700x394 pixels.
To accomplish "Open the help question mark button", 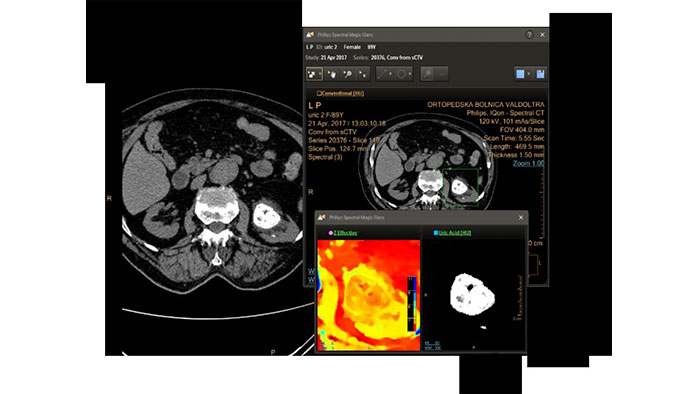I will (x=529, y=35).
